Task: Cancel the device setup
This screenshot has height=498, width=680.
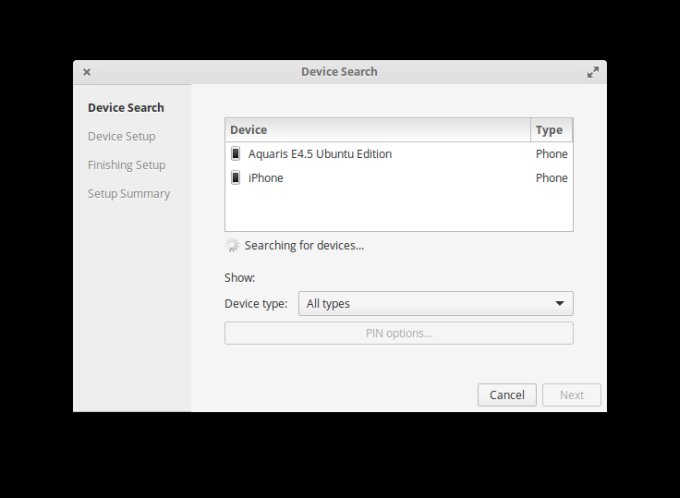Action: (x=507, y=395)
